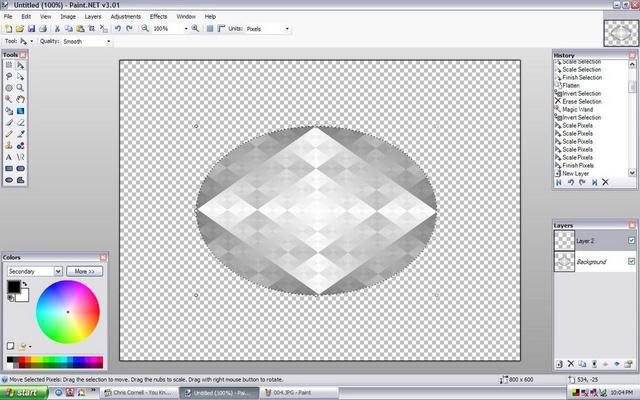The image size is (640, 400).
Task: Select the Eraser tool
Action: point(20,122)
